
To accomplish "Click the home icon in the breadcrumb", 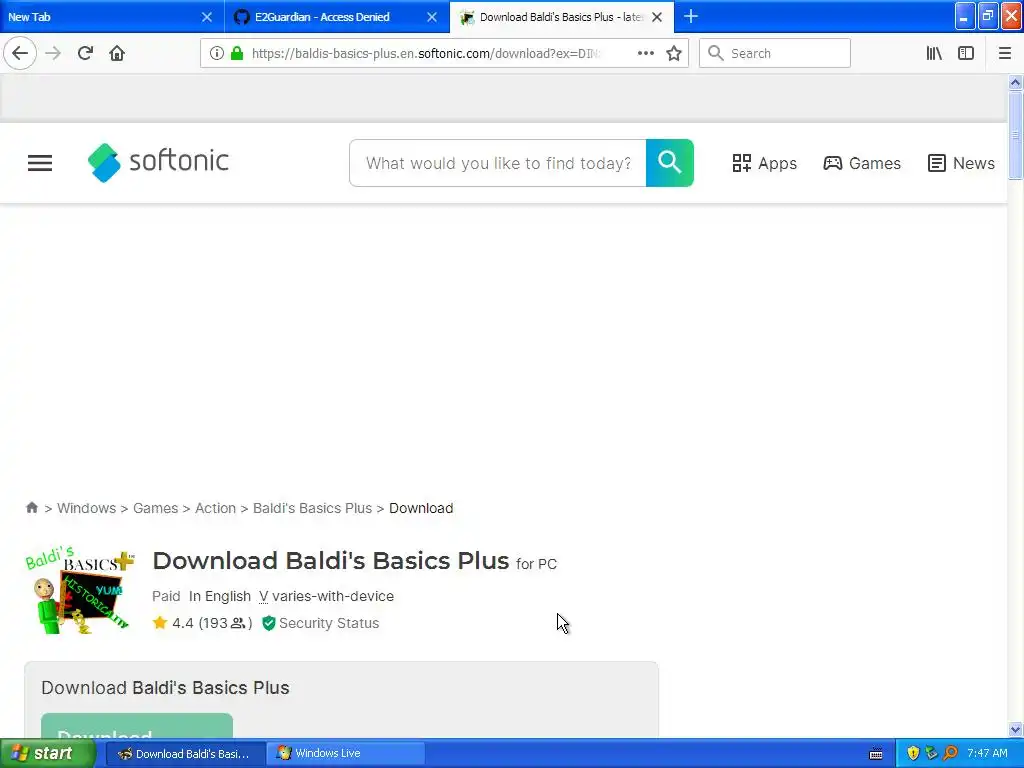I will 31,507.
